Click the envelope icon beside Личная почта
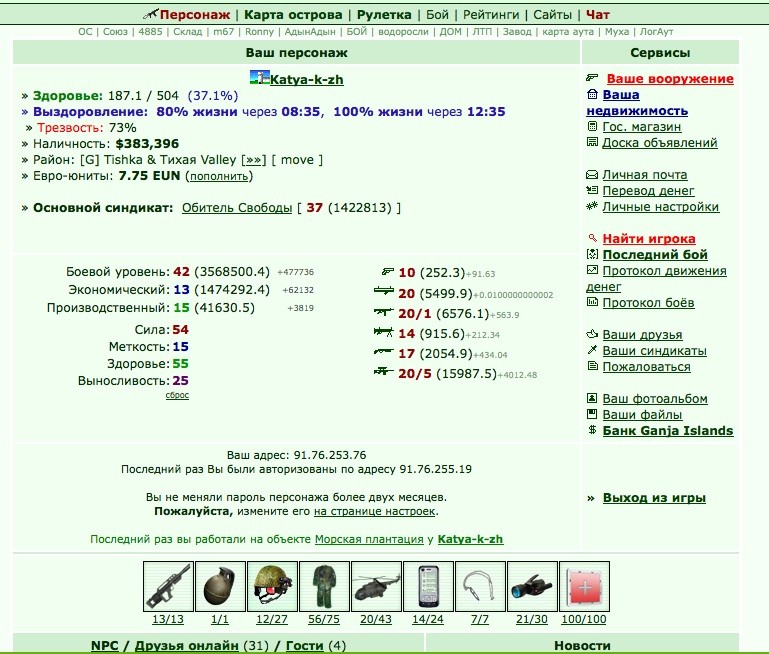The height and width of the screenshot is (654, 769). [x=592, y=175]
